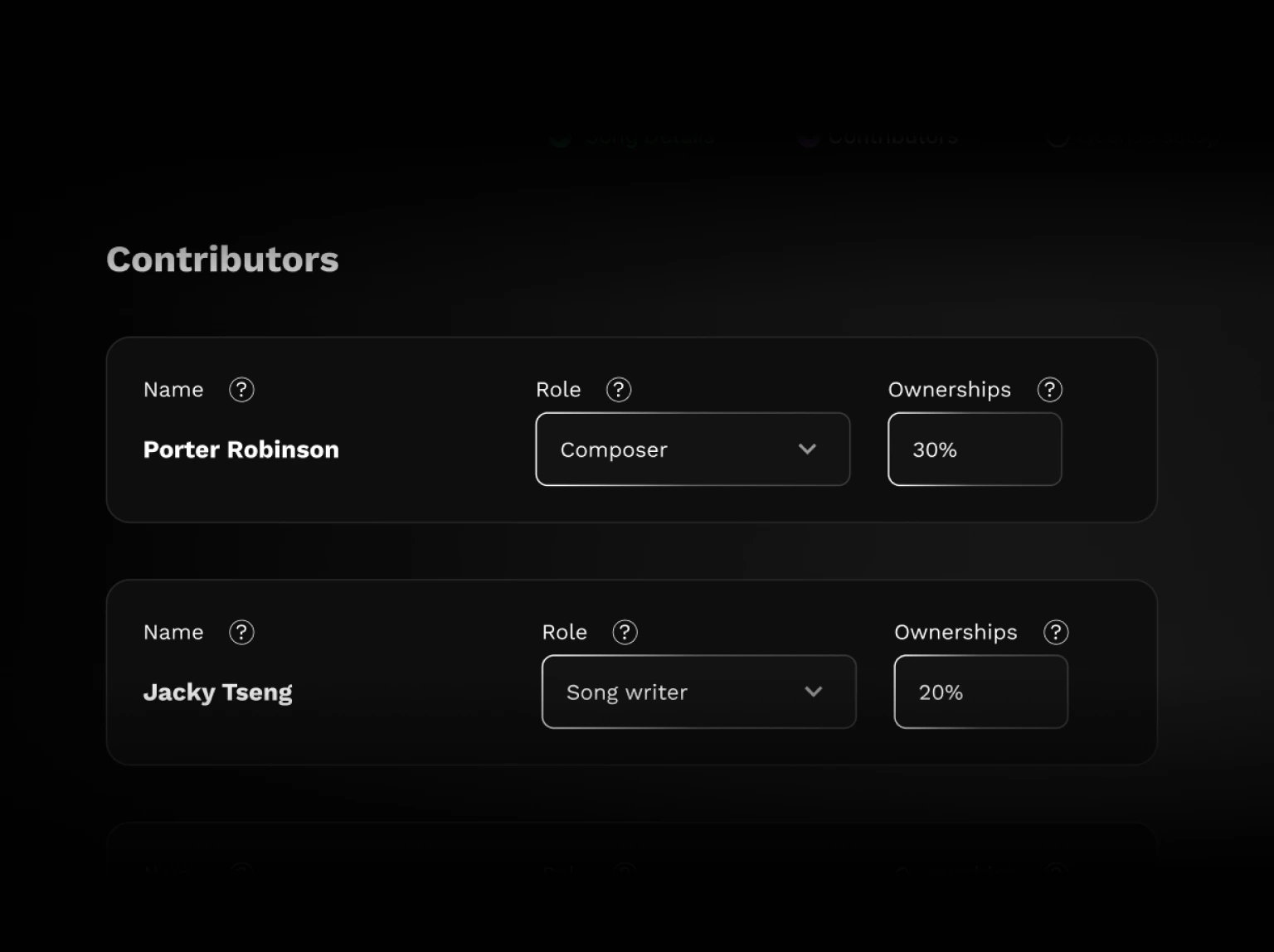Image resolution: width=1274 pixels, height=952 pixels.
Task: Open the Song writer role dropdown
Action: pos(698,692)
